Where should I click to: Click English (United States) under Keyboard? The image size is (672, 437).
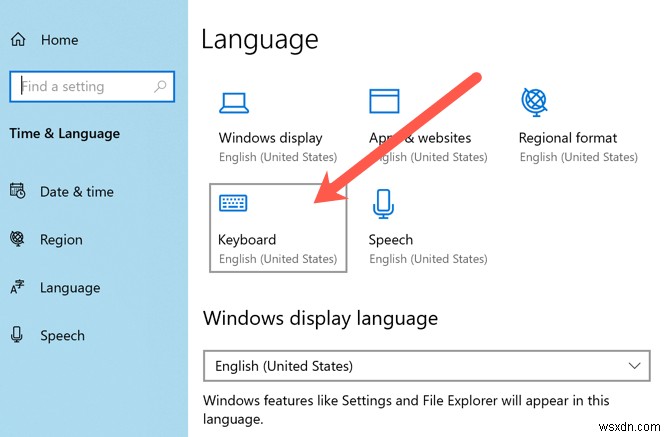(x=278, y=259)
